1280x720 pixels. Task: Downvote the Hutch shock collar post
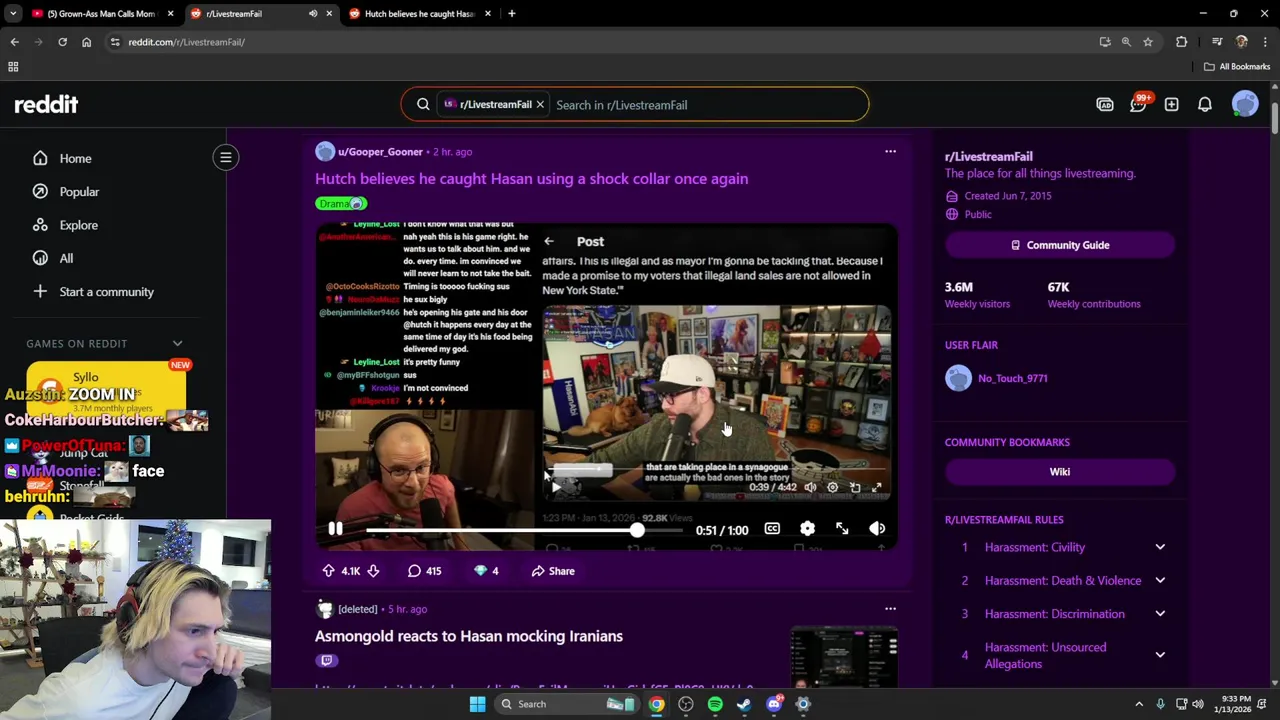click(x=373, y=571)
